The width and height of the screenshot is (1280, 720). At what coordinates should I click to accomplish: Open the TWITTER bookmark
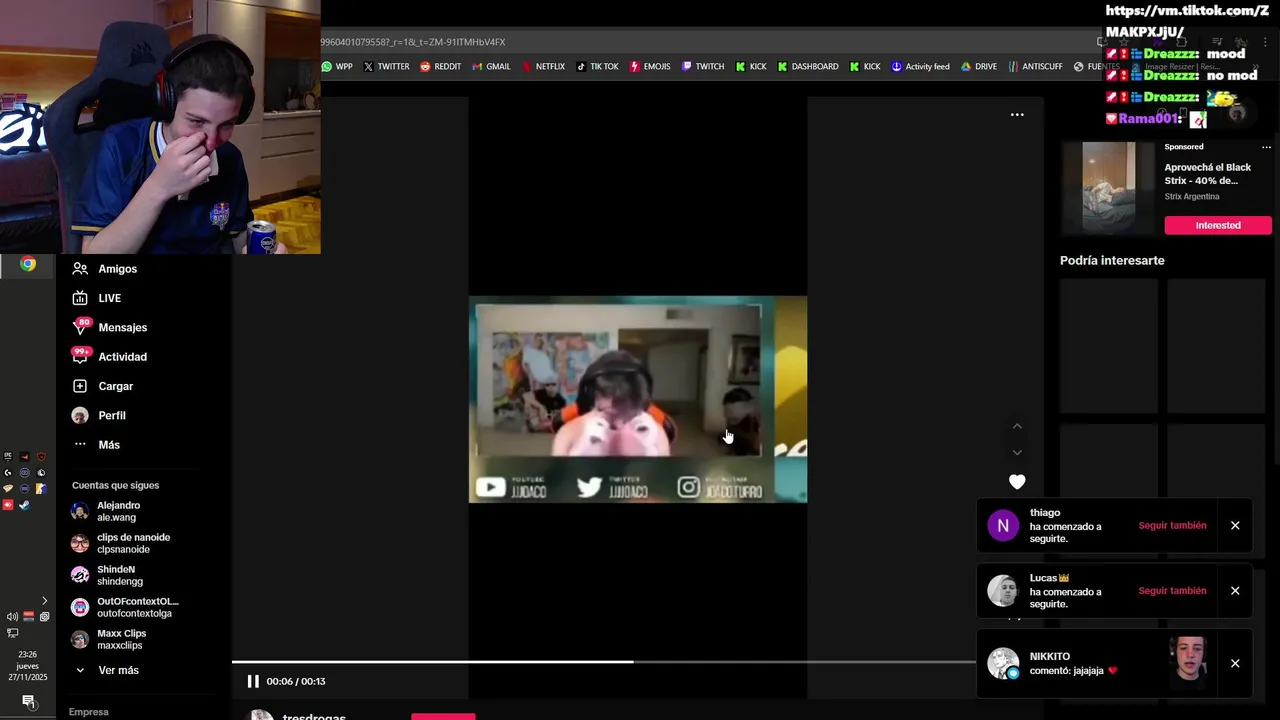pyautogui.click(x=386, y=67)
